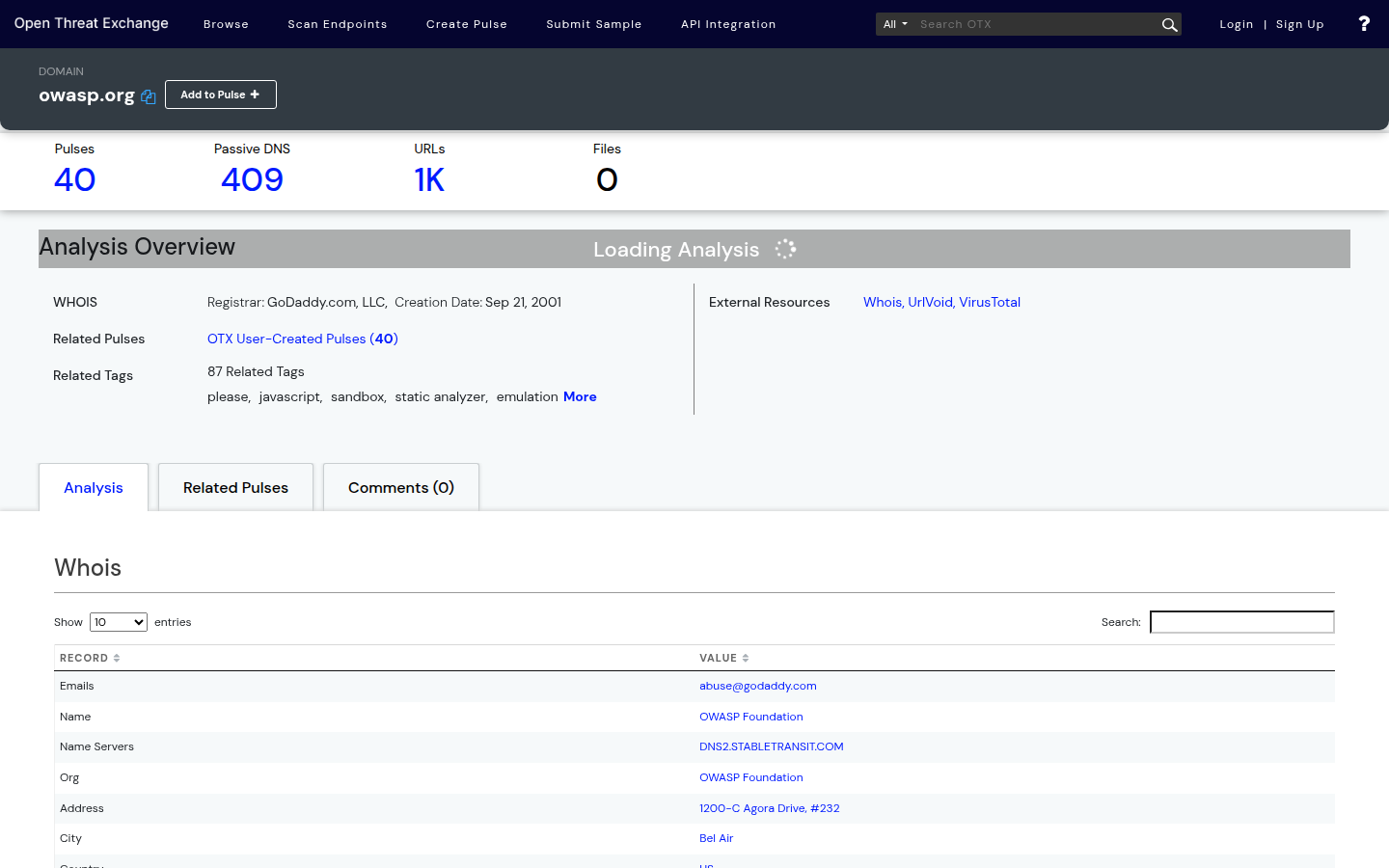This screenshot has height=868, width=1389.
Task: Go to Create Pulse
Action: (x=467, y=24)
